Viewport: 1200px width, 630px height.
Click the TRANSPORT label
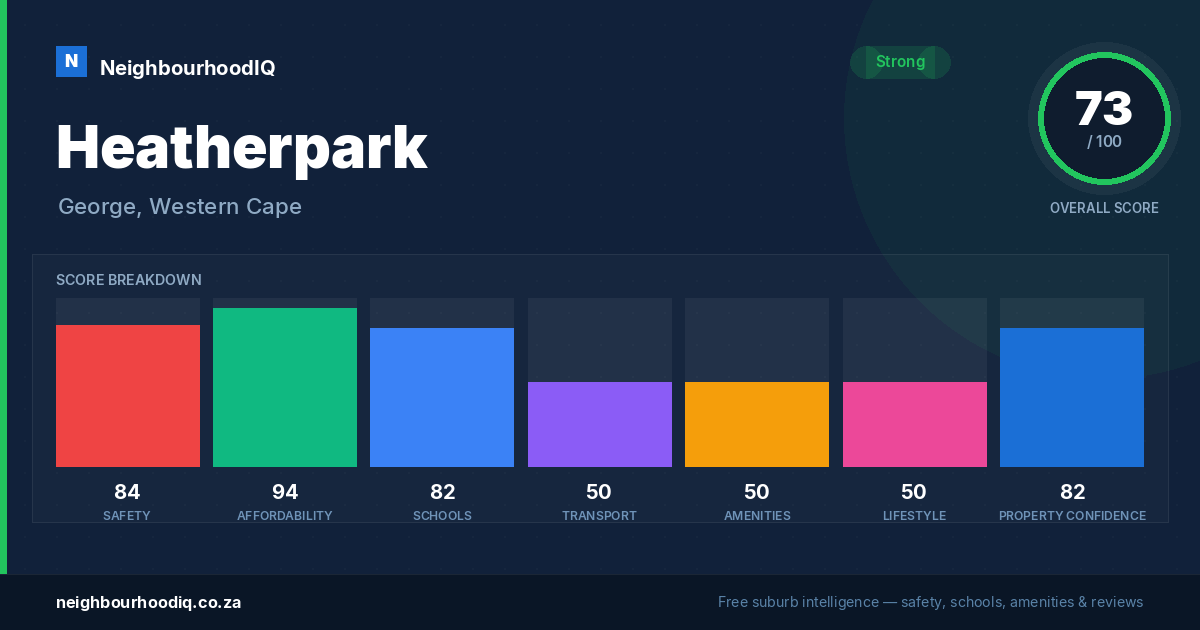(x=599, y=516)
